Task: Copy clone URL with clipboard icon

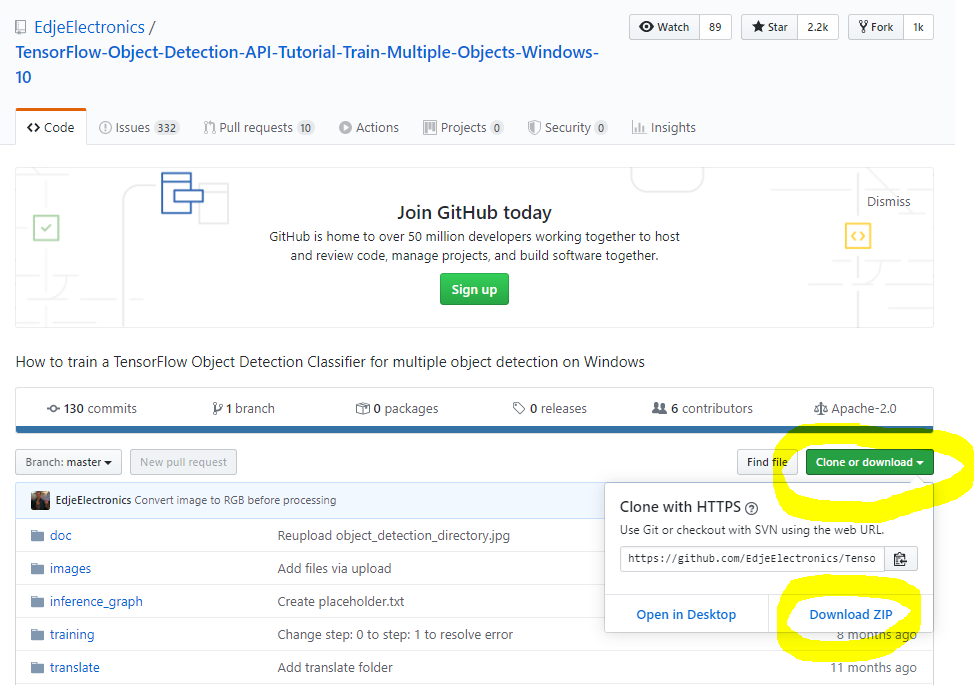Action: point(900,559)
